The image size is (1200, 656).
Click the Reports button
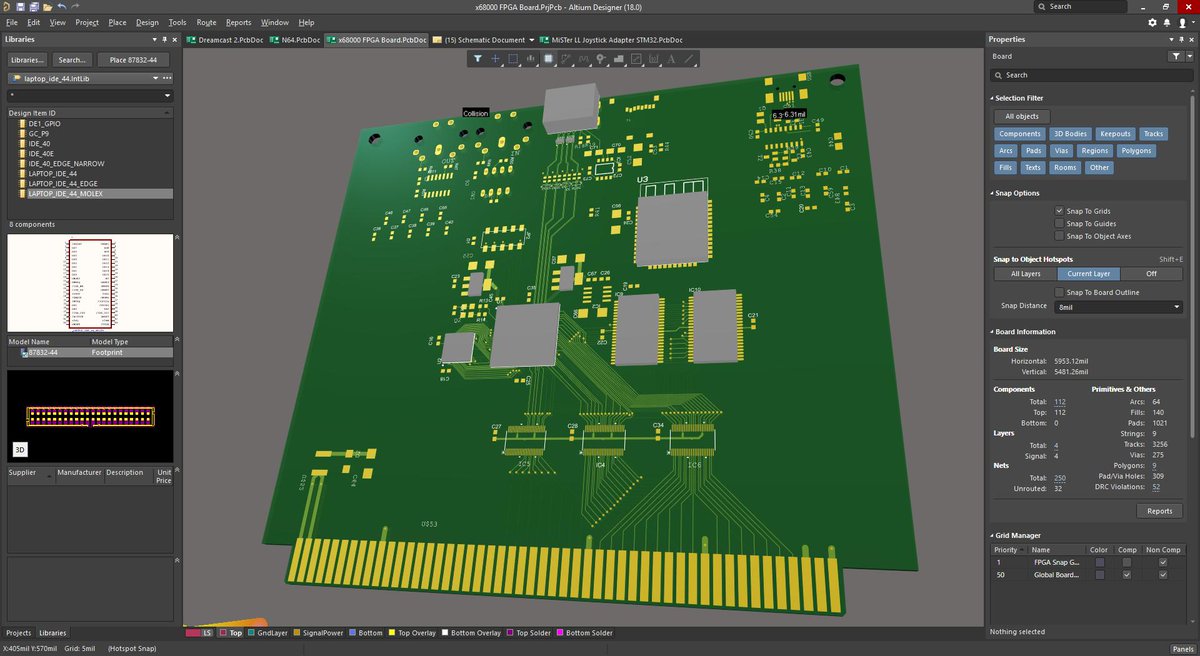pos(1159,511)
